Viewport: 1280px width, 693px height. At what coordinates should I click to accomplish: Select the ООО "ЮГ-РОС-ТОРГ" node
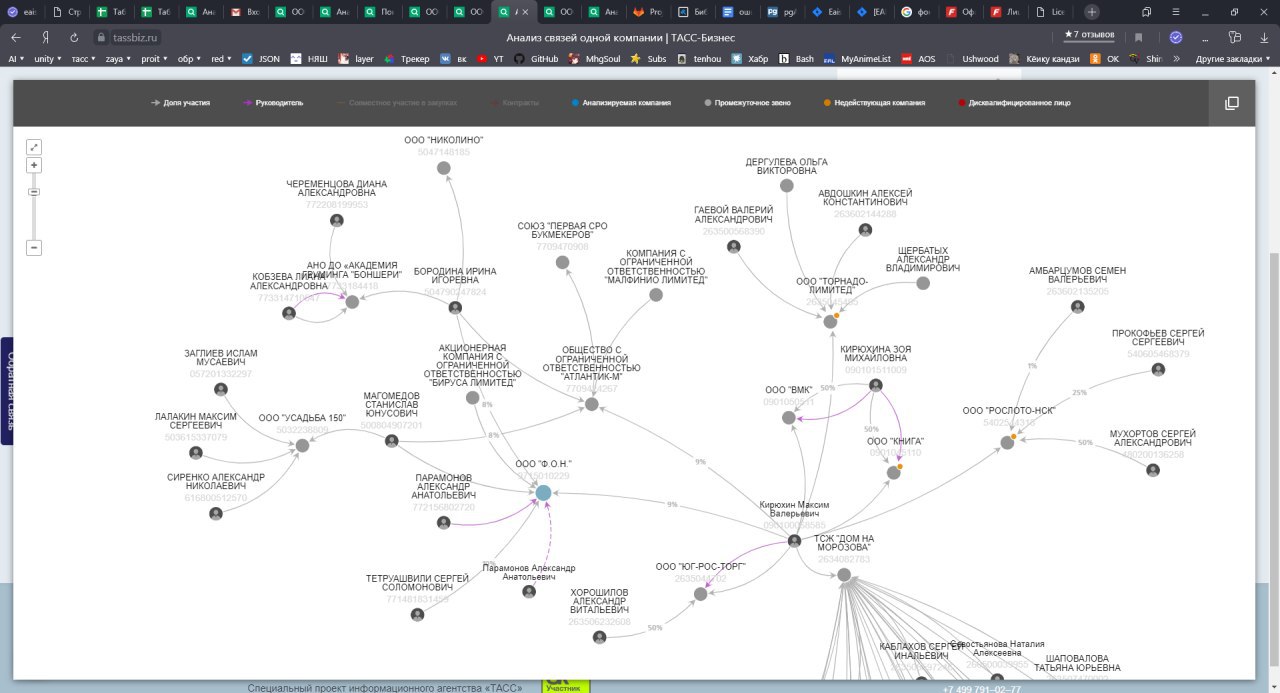701,594
